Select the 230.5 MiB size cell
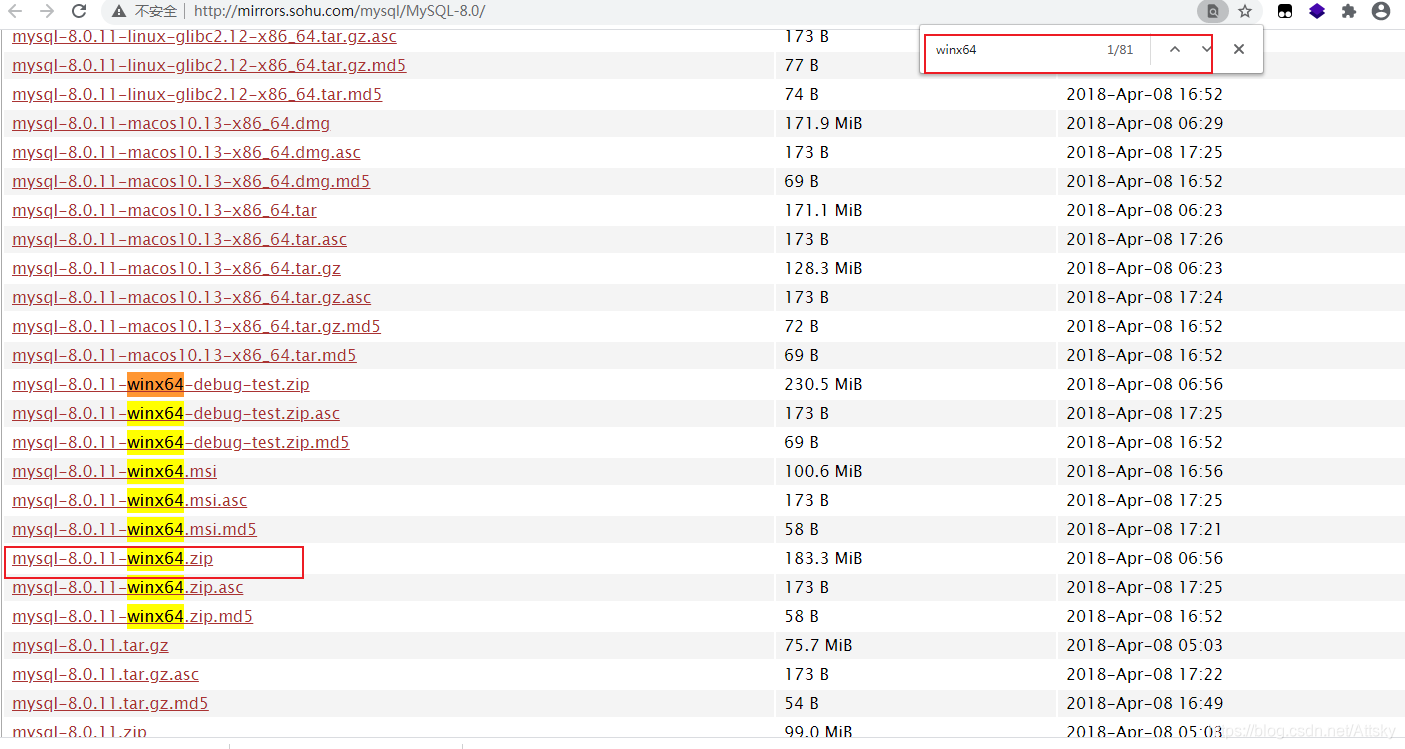 coord(824,384)
